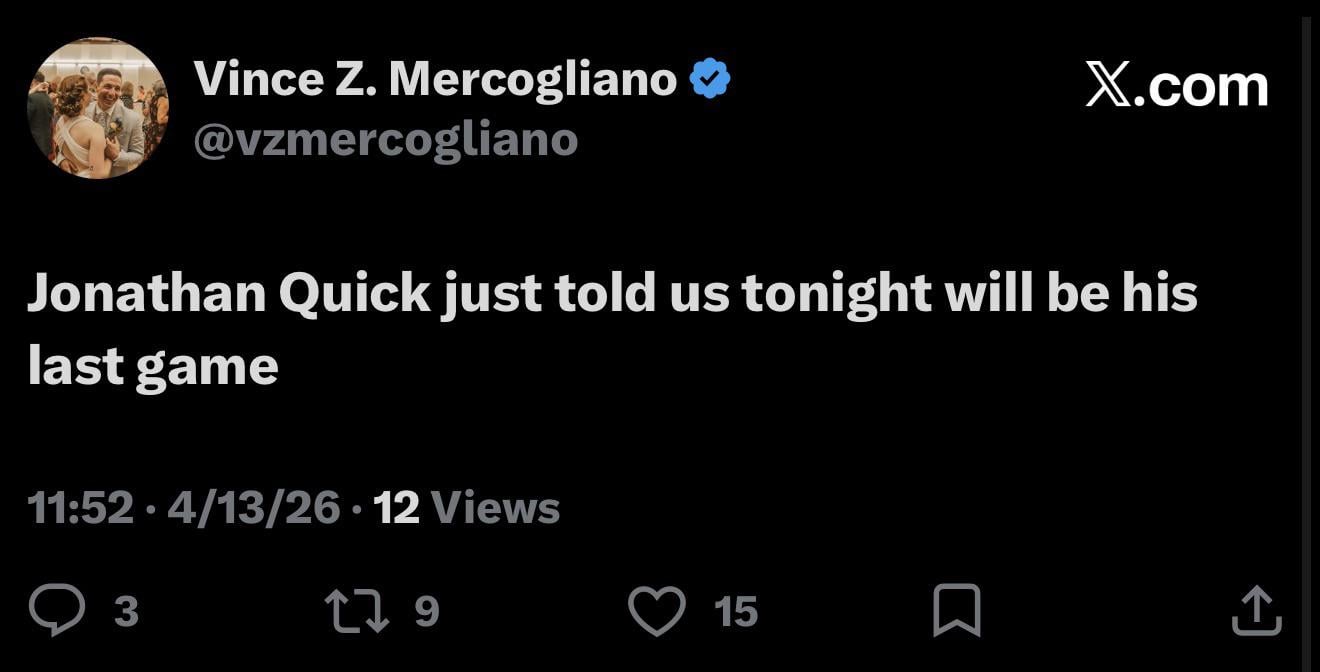Click the blue verified checkmark badge
This screenshot has width=1320, height=672.
point(710,79)
